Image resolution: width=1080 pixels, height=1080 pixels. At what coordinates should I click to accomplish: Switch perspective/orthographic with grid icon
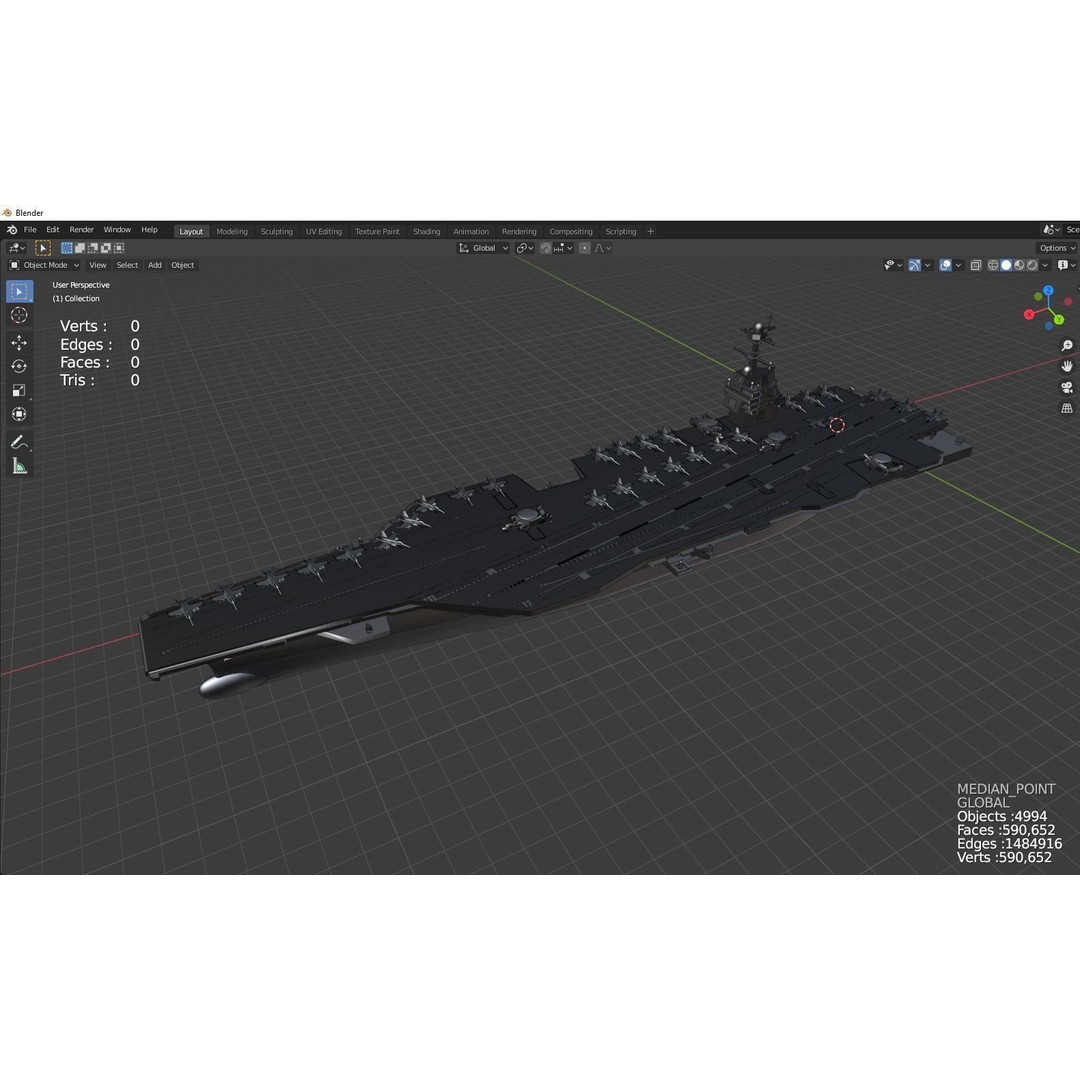tap(1067, 408)
